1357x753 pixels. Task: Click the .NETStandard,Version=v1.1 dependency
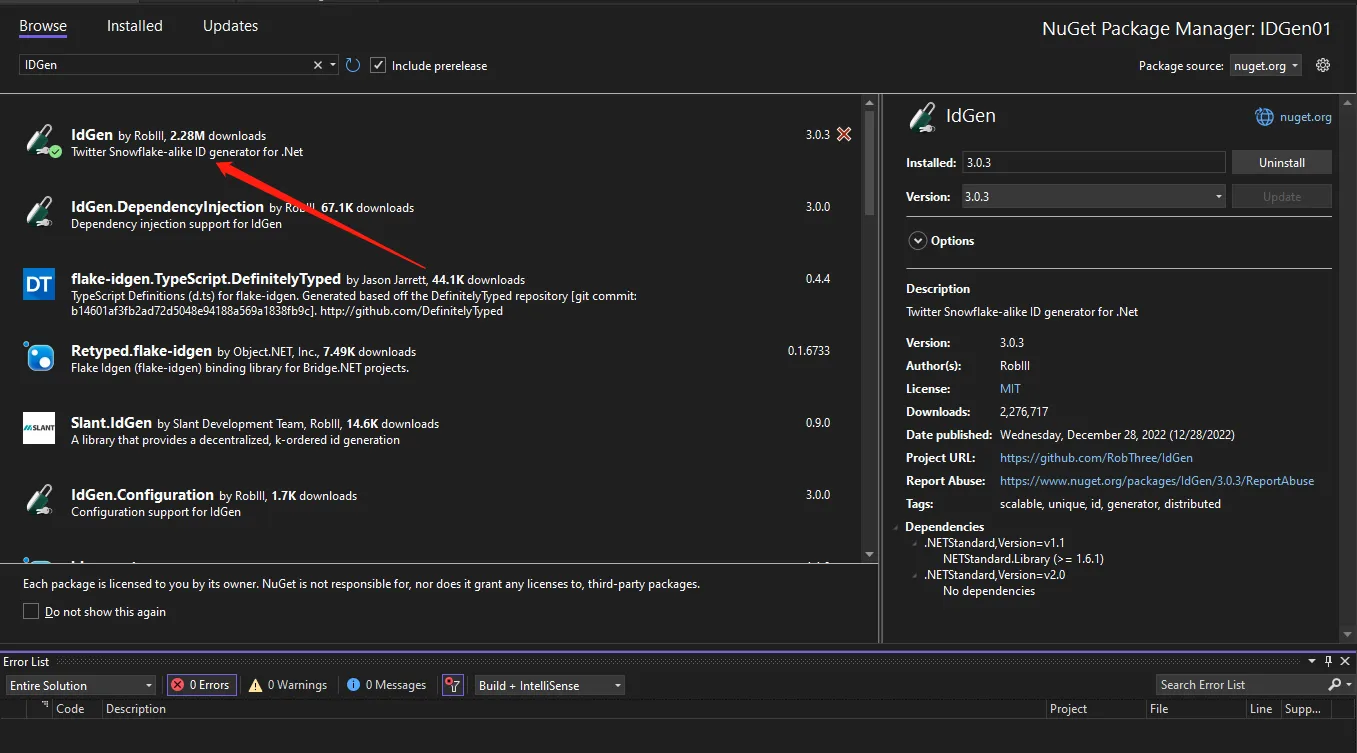click(x=994, y=543)
